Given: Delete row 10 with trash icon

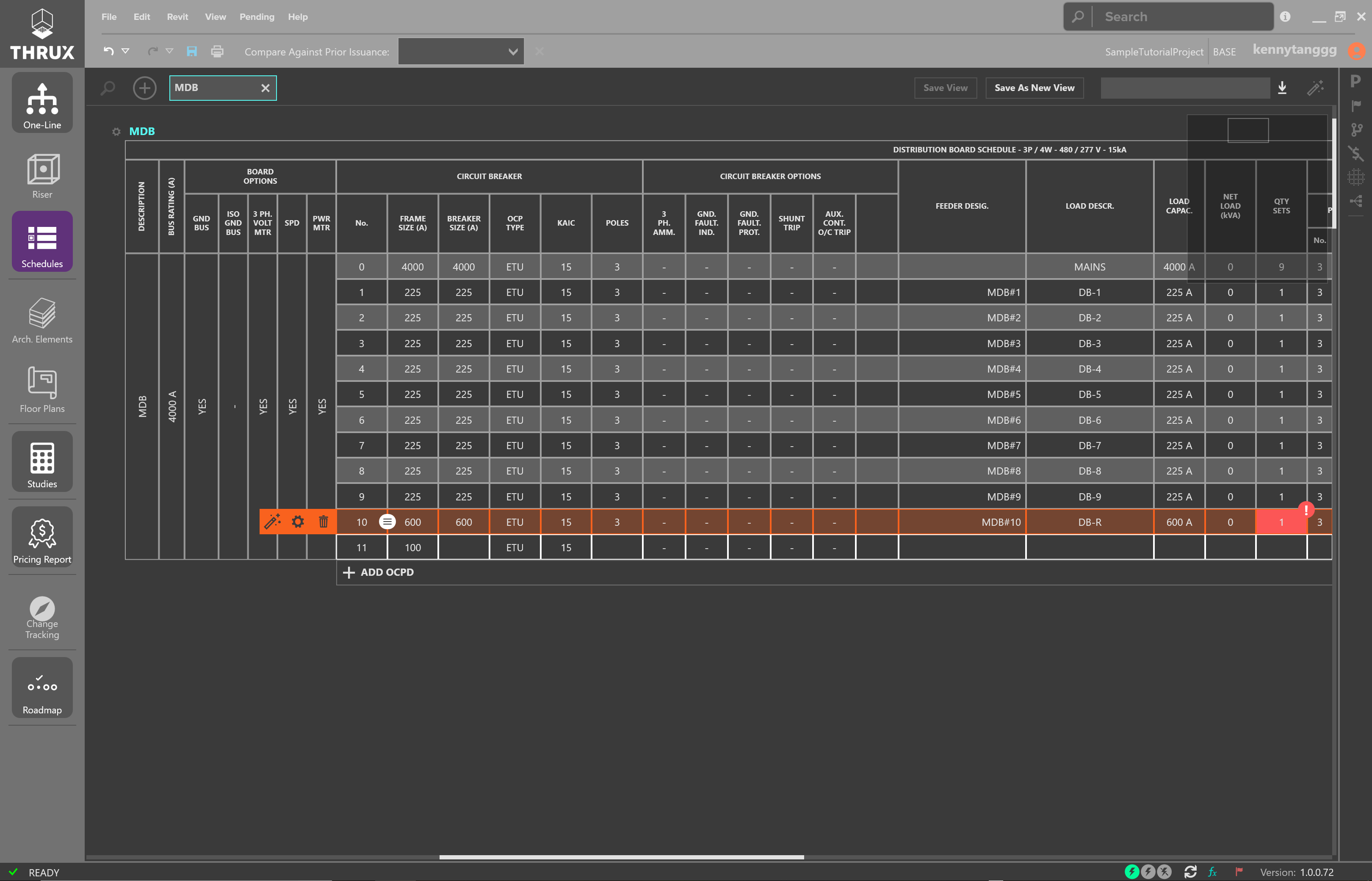Looking at the screenshot, I should click(x=323, y=522).
